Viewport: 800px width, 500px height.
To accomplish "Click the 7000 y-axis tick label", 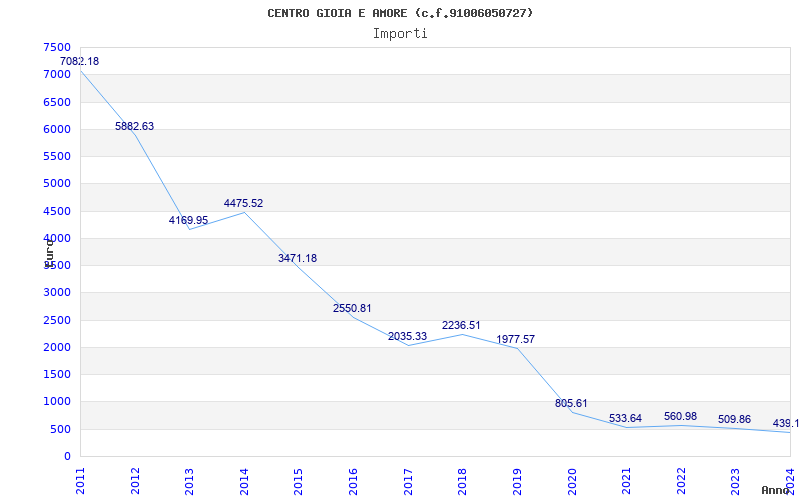I will (x=55, y=74).
